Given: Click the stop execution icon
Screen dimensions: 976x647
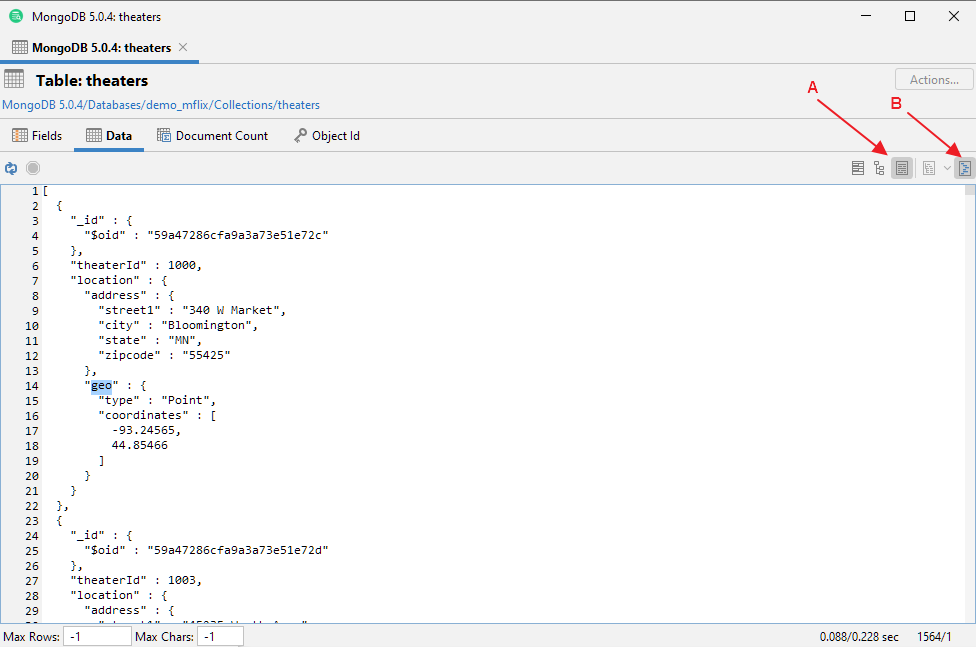Looking at the screenshot, I should (x=32, y=168).
